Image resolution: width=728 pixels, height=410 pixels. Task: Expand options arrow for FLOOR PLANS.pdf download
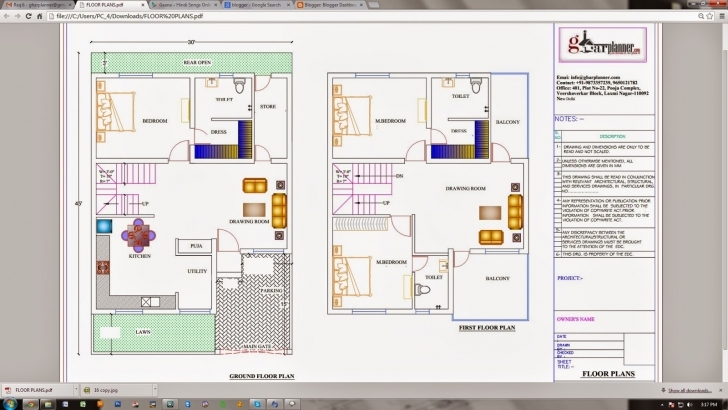[76, 390]
